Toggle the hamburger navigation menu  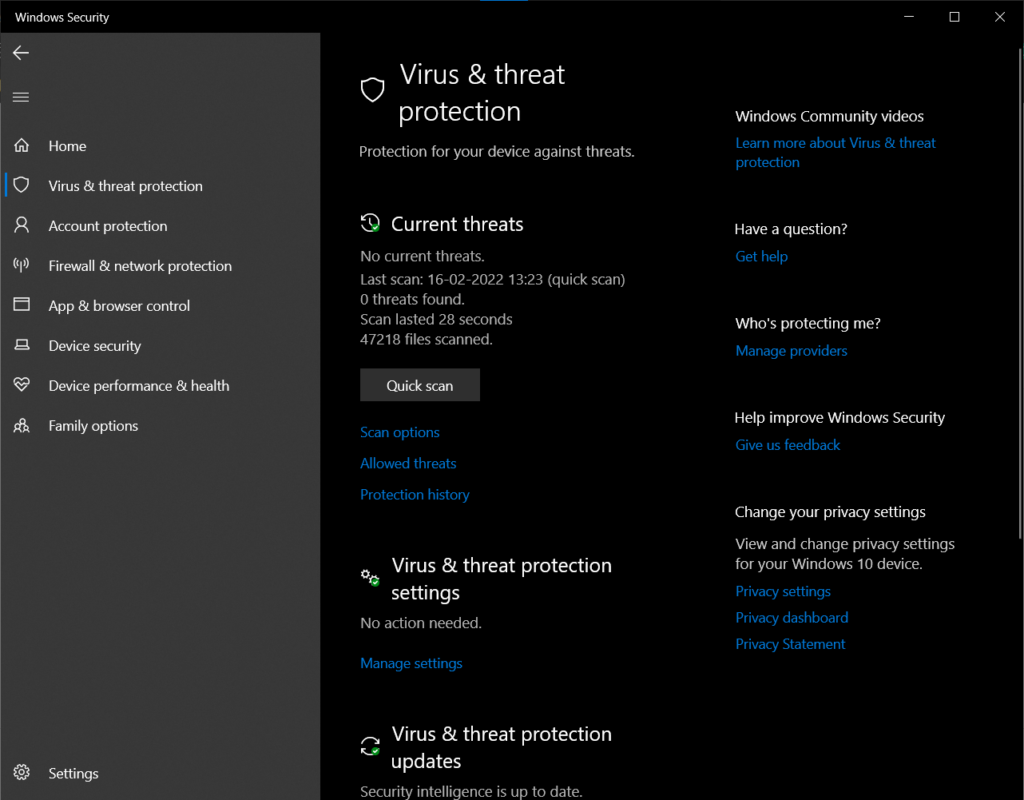click(x=21, y=97)
